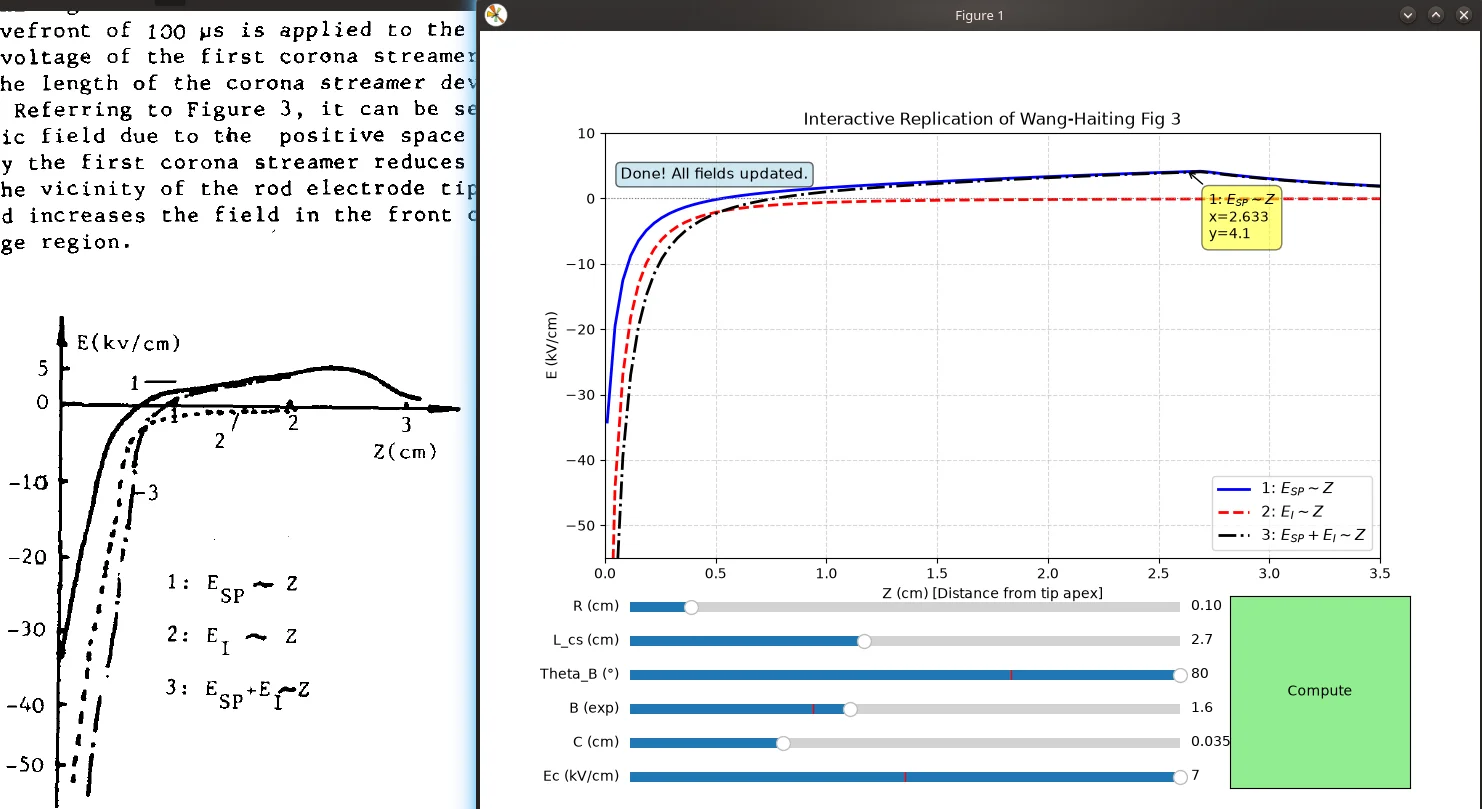Click the plot title 'Interactive Replication of Wang-Haiting Fig 3'

point(992,120)
